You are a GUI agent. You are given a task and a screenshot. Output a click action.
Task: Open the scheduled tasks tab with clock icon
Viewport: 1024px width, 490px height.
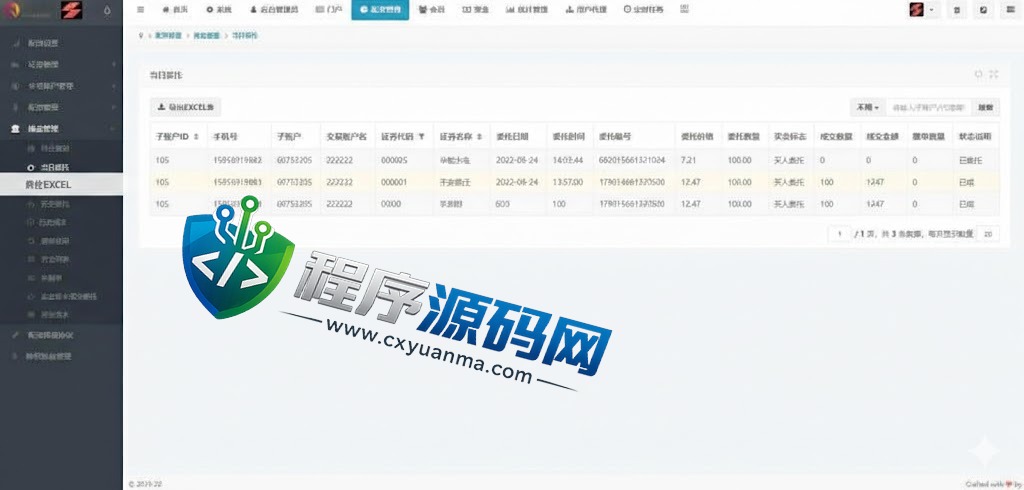643,10
